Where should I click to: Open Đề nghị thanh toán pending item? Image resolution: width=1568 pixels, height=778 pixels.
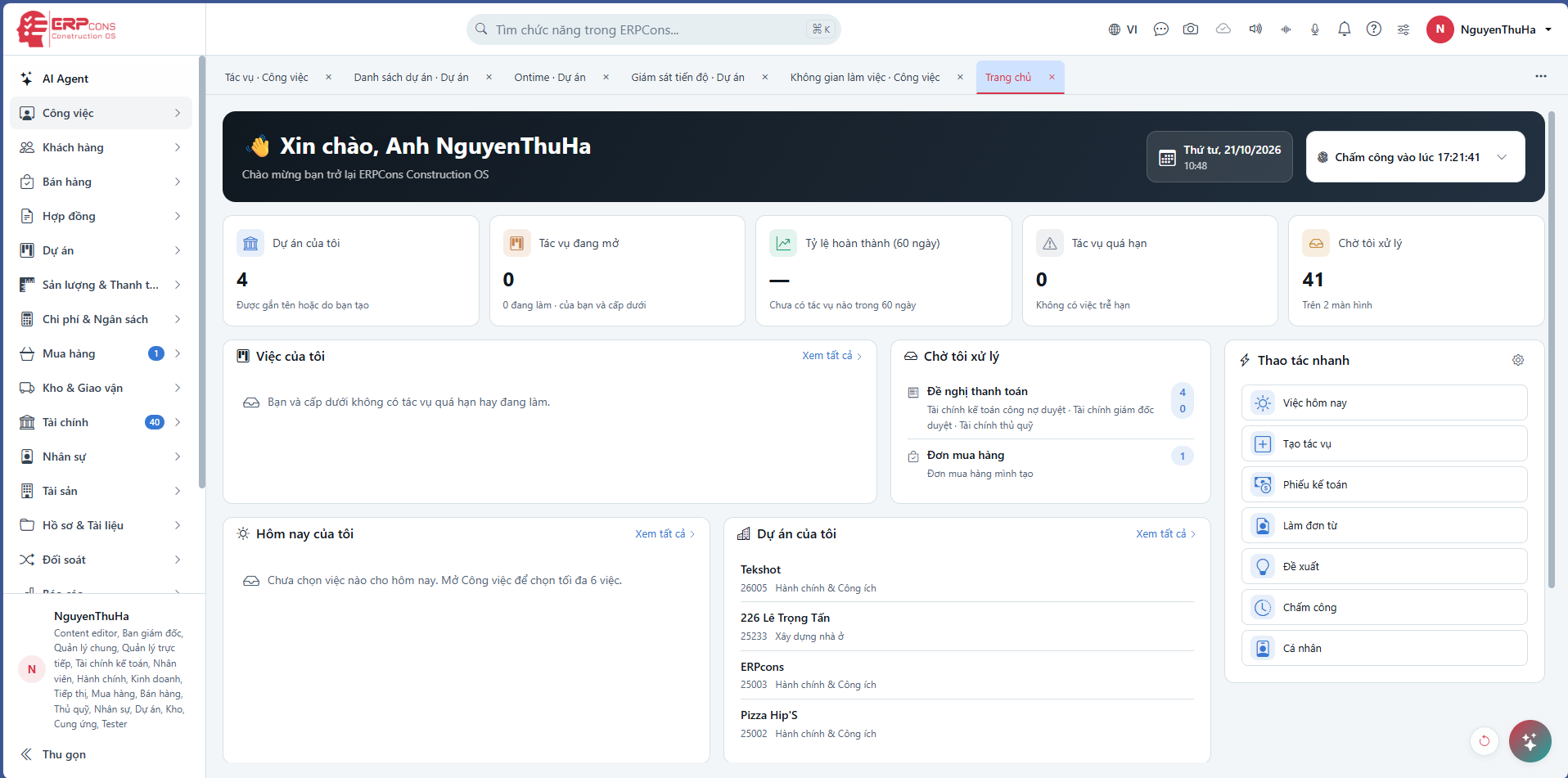click(x=1050, y=407)
